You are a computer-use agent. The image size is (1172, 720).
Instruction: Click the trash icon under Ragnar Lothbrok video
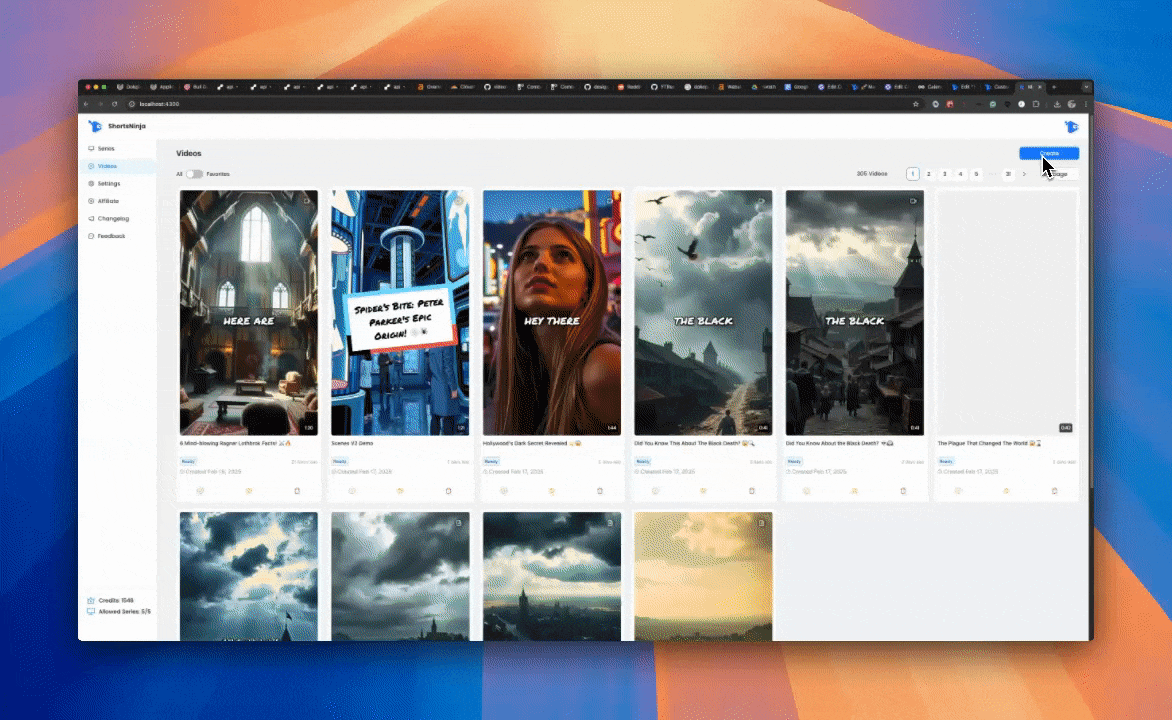point(297,491)
